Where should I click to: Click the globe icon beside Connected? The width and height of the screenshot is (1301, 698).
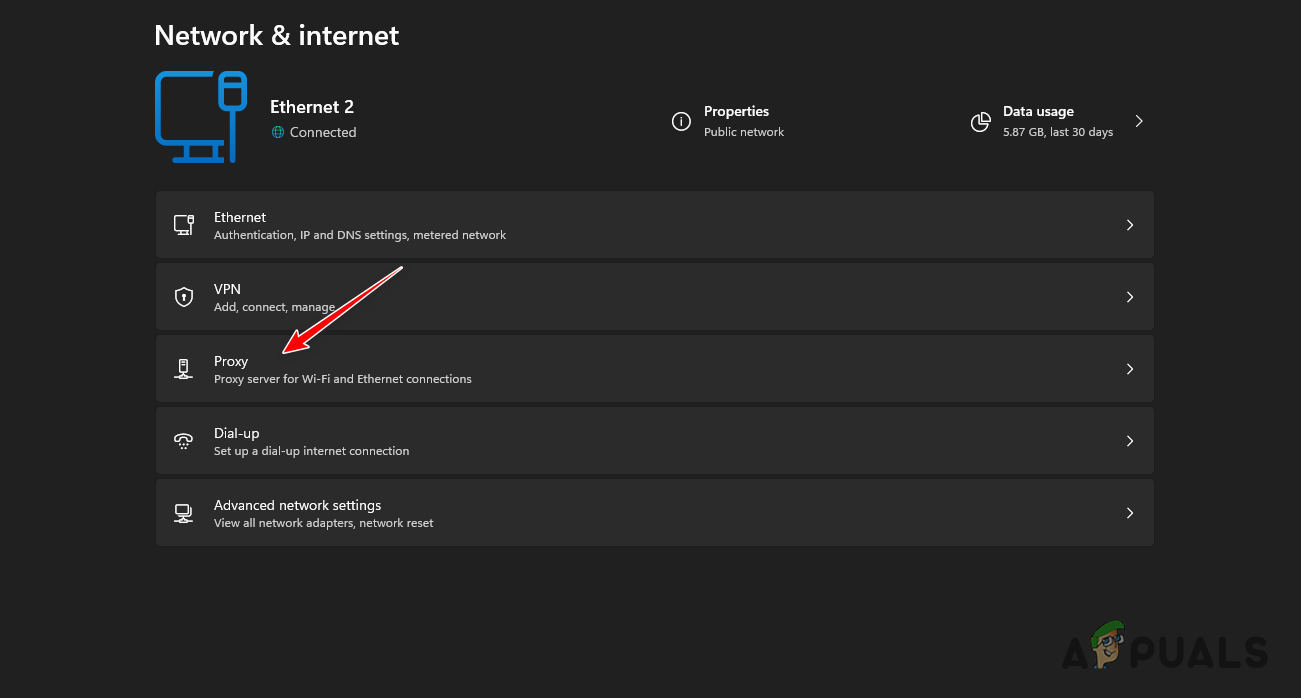click(x=278, y=132)
